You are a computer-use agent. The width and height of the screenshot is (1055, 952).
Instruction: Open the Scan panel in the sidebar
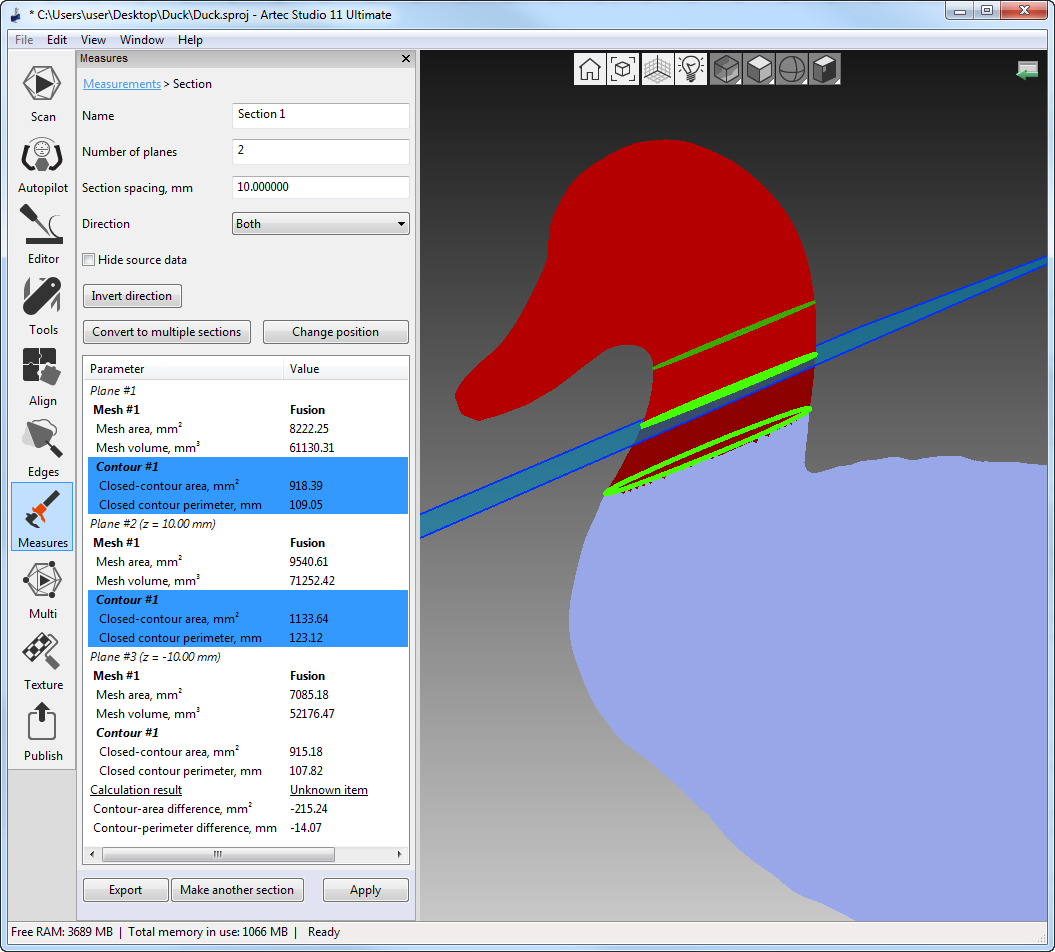42,93
